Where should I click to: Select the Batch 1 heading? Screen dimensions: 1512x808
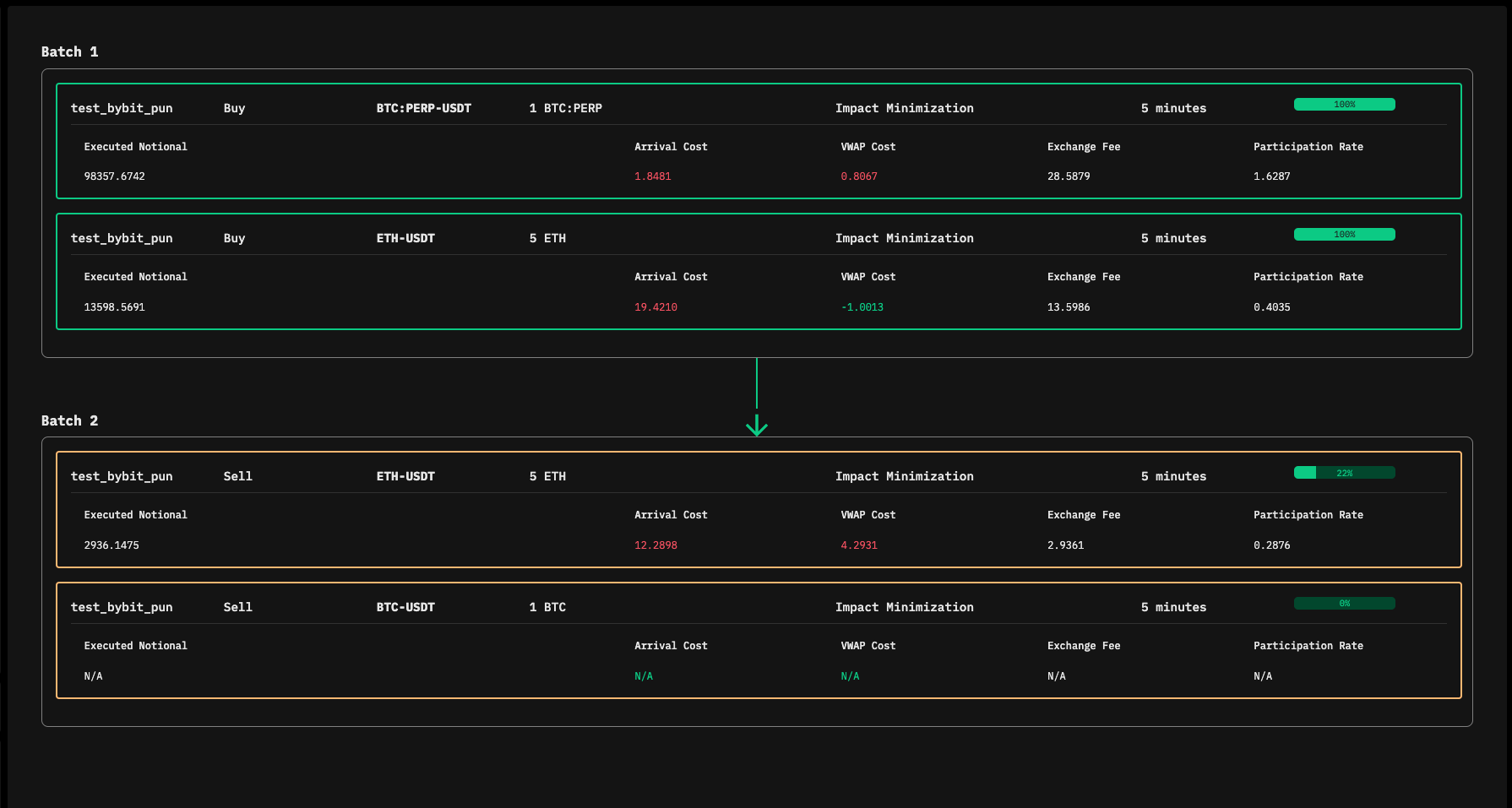click(69, 52)
